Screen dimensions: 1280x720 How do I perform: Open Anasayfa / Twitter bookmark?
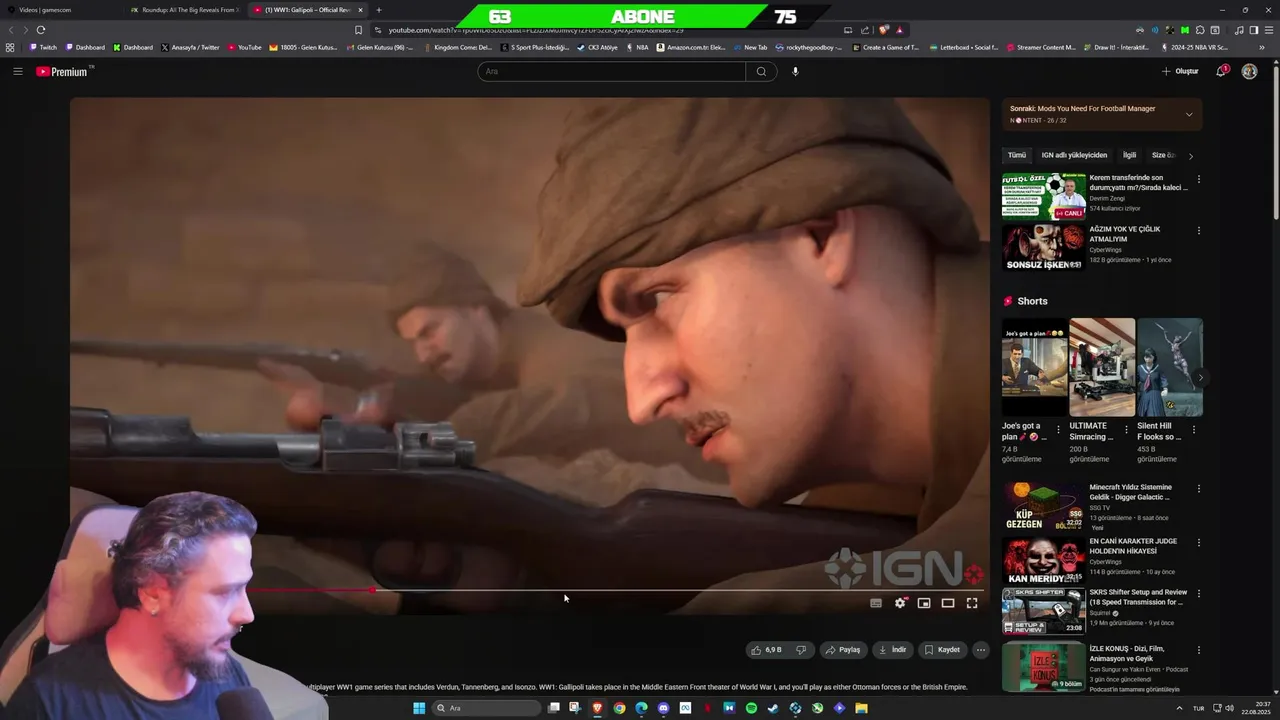coord(189,47)
